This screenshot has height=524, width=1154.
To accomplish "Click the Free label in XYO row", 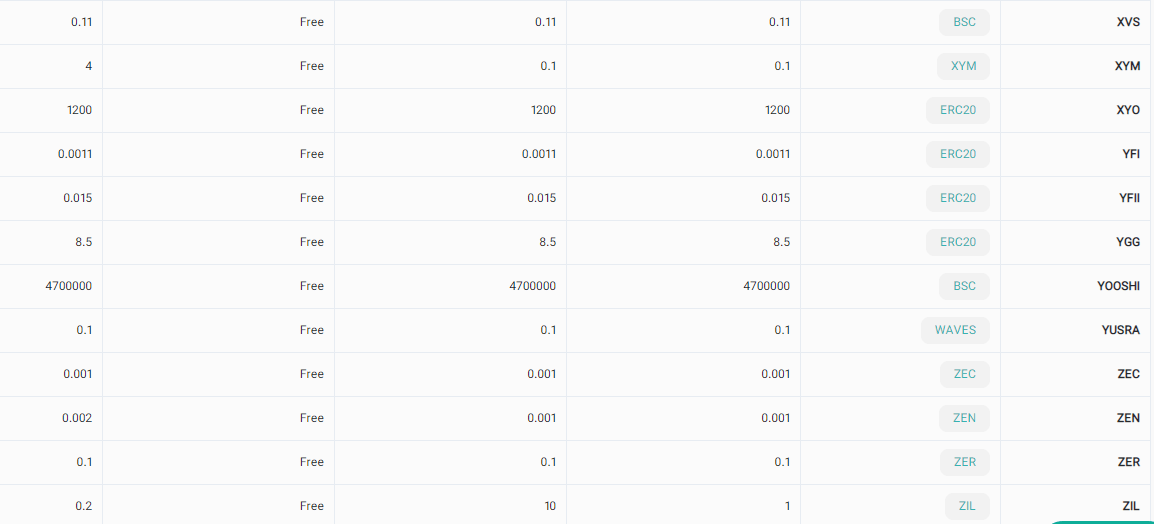I will pos(312,110).
